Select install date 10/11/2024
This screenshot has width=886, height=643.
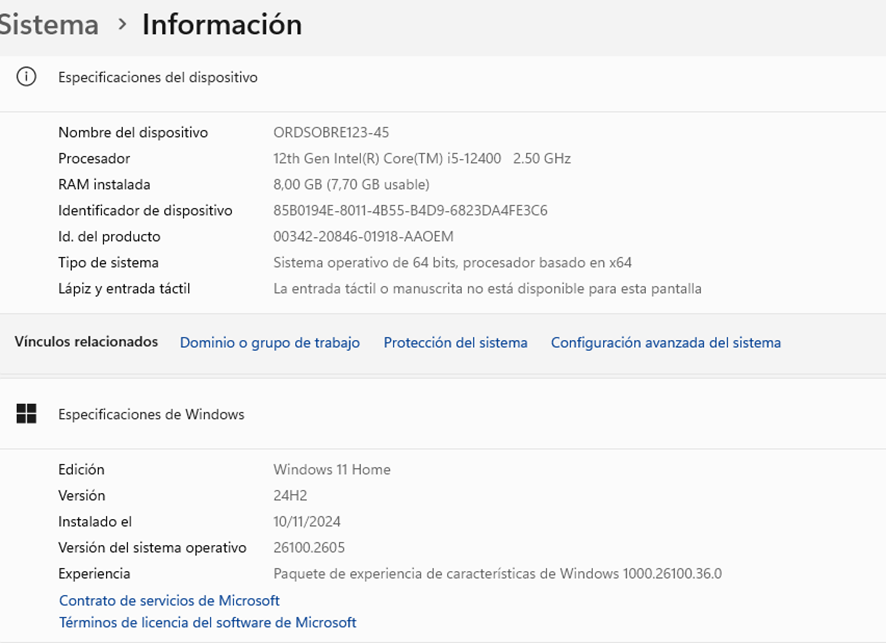(x=307, y=521)
